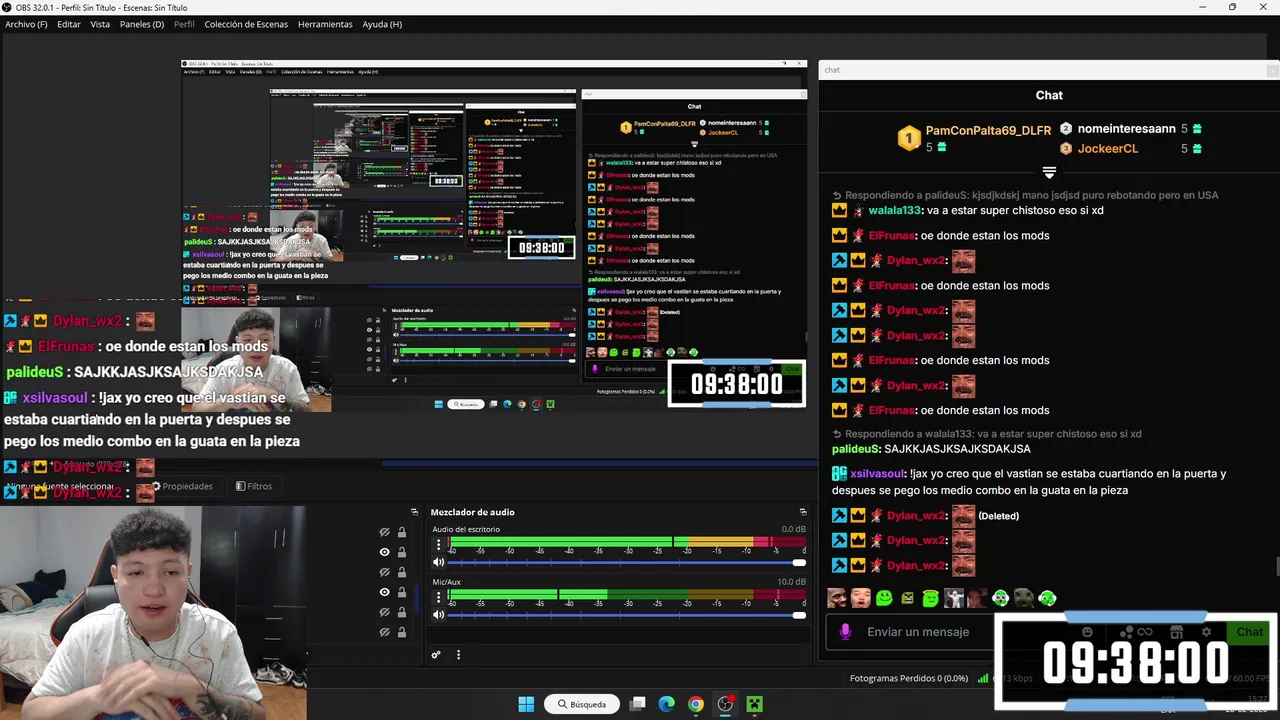Open the Ayuda (H) menu
This screenshot has width=1280, height=720.
pyautogui.click(x=382, y=24)
